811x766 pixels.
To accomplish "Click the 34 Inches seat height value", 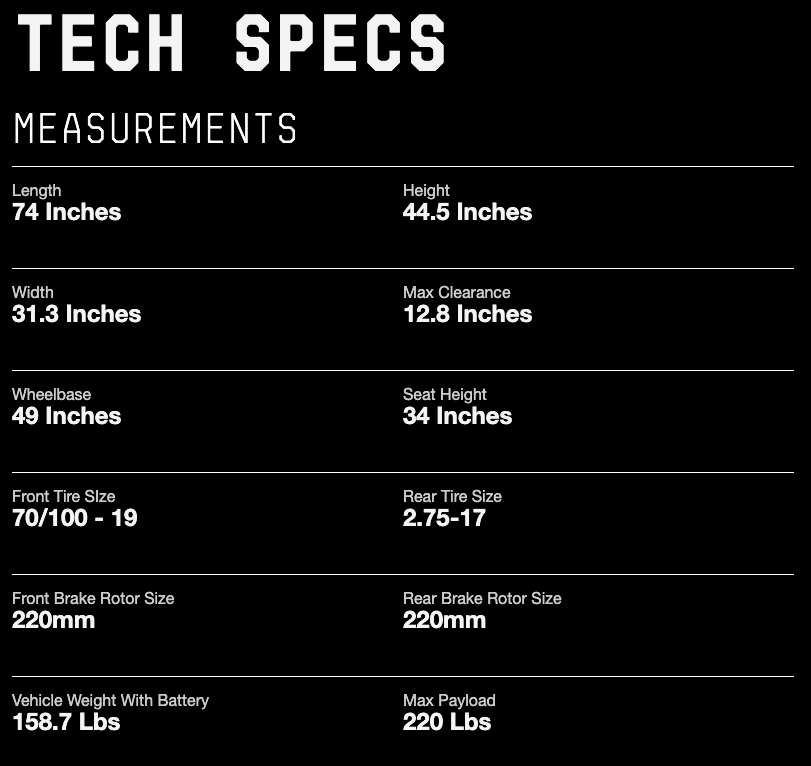I will pyautogui.click(x=458, y=416).
